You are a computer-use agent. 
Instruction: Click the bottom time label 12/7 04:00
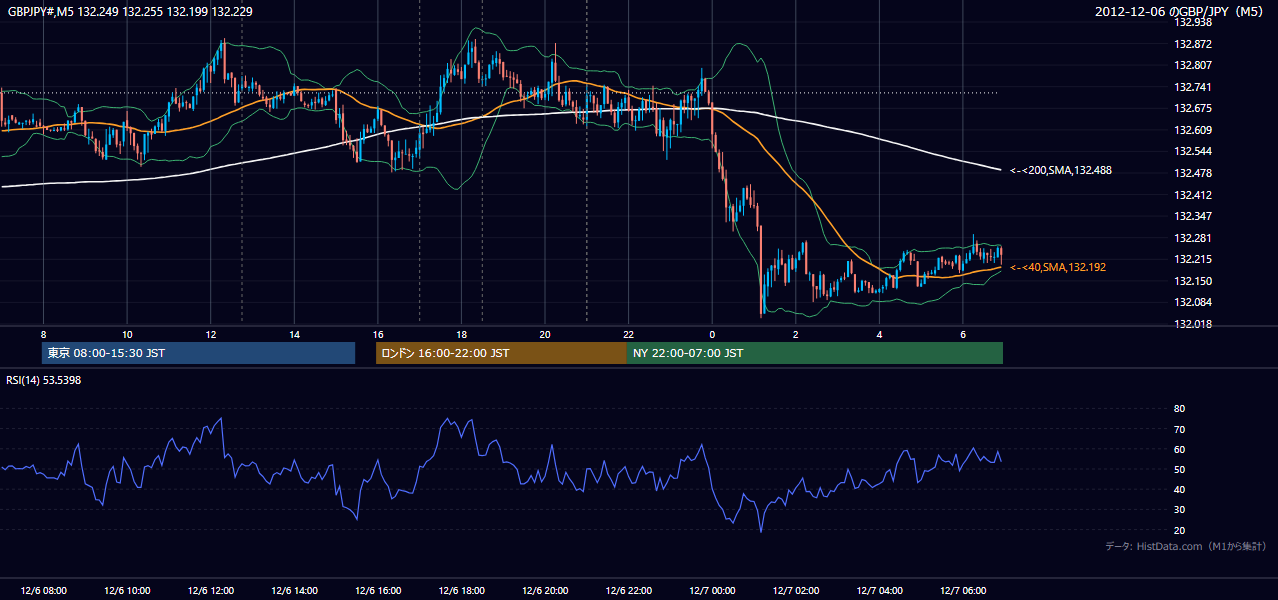[x=878, y=591]
